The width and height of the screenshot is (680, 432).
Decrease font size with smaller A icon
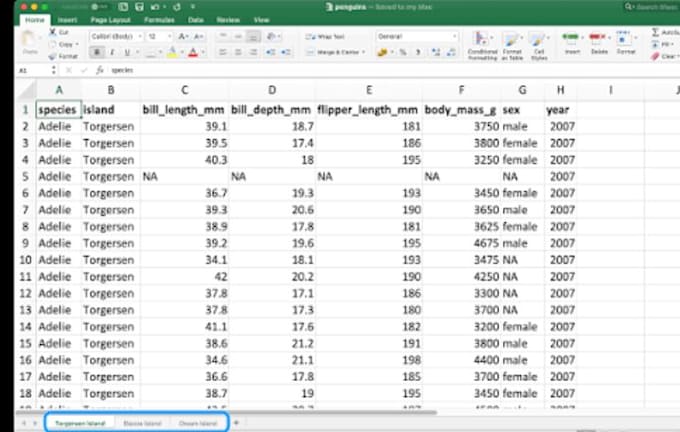click(198, 36)
